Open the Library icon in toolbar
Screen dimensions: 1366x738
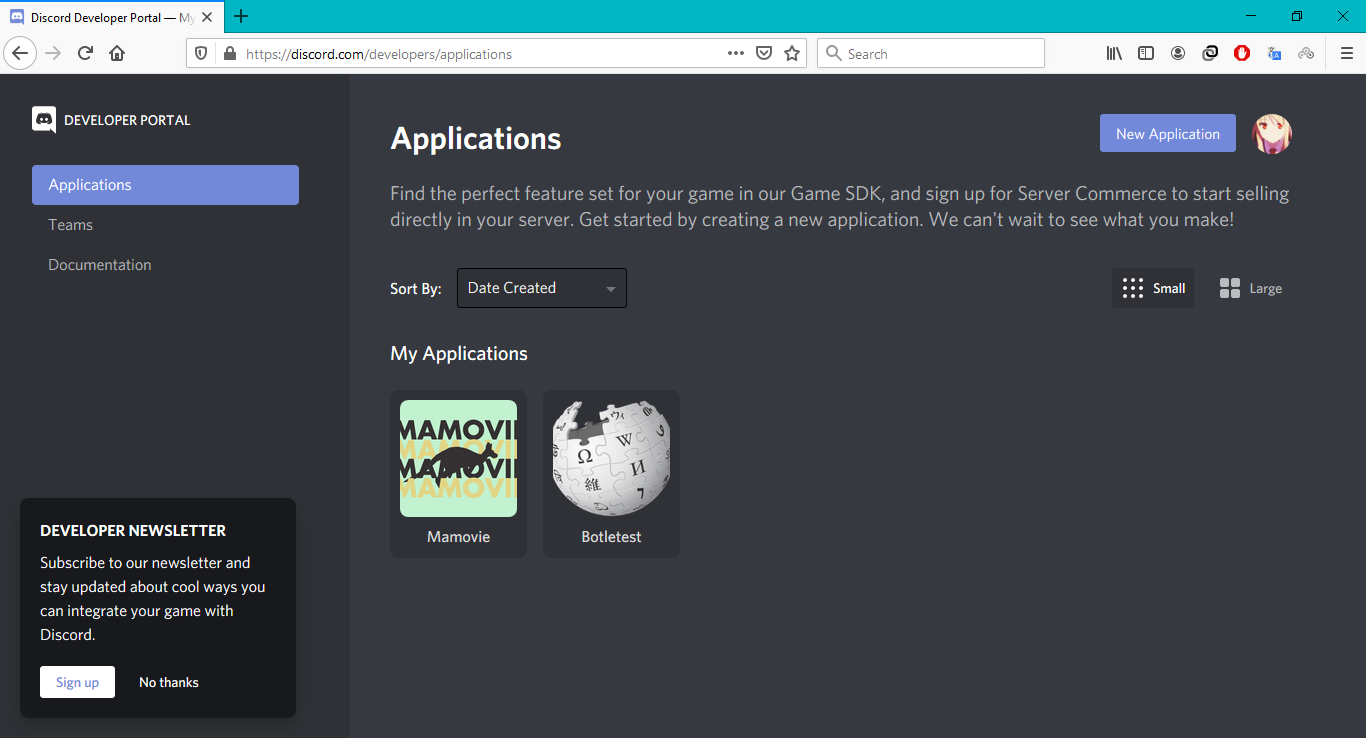tap(1114, 54)
